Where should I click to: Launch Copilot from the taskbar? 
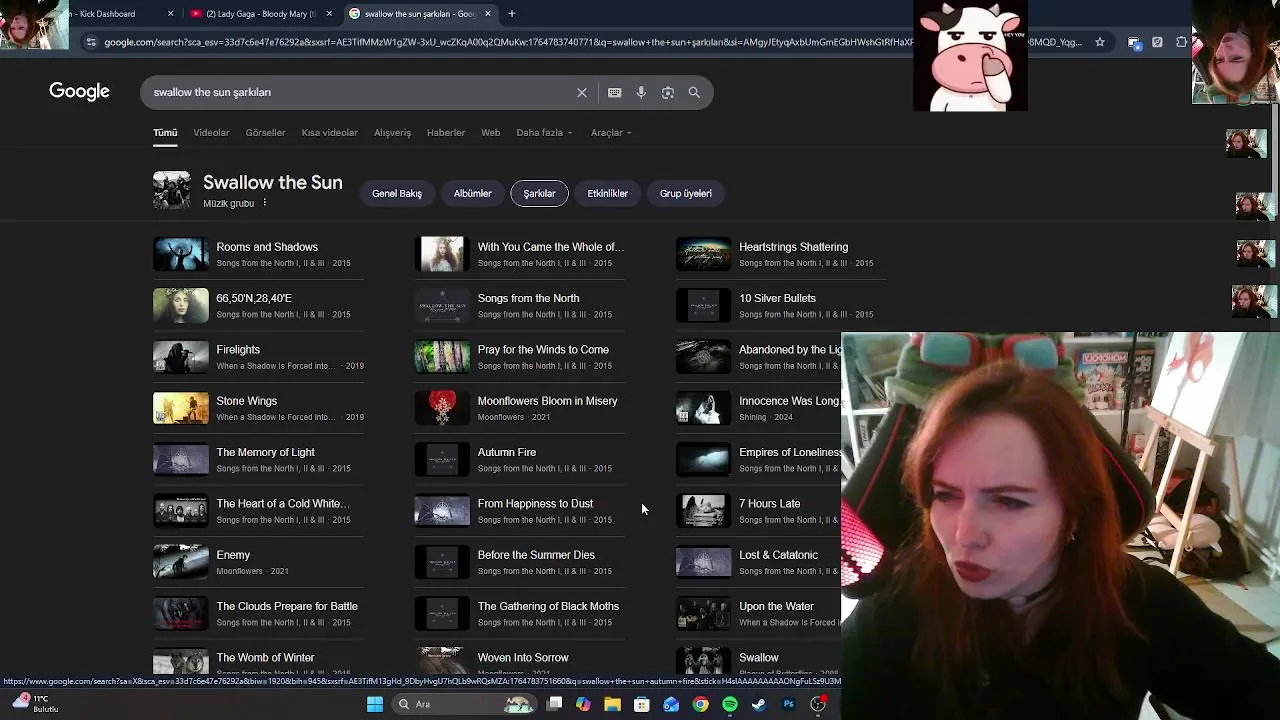(x=583, y=704)
